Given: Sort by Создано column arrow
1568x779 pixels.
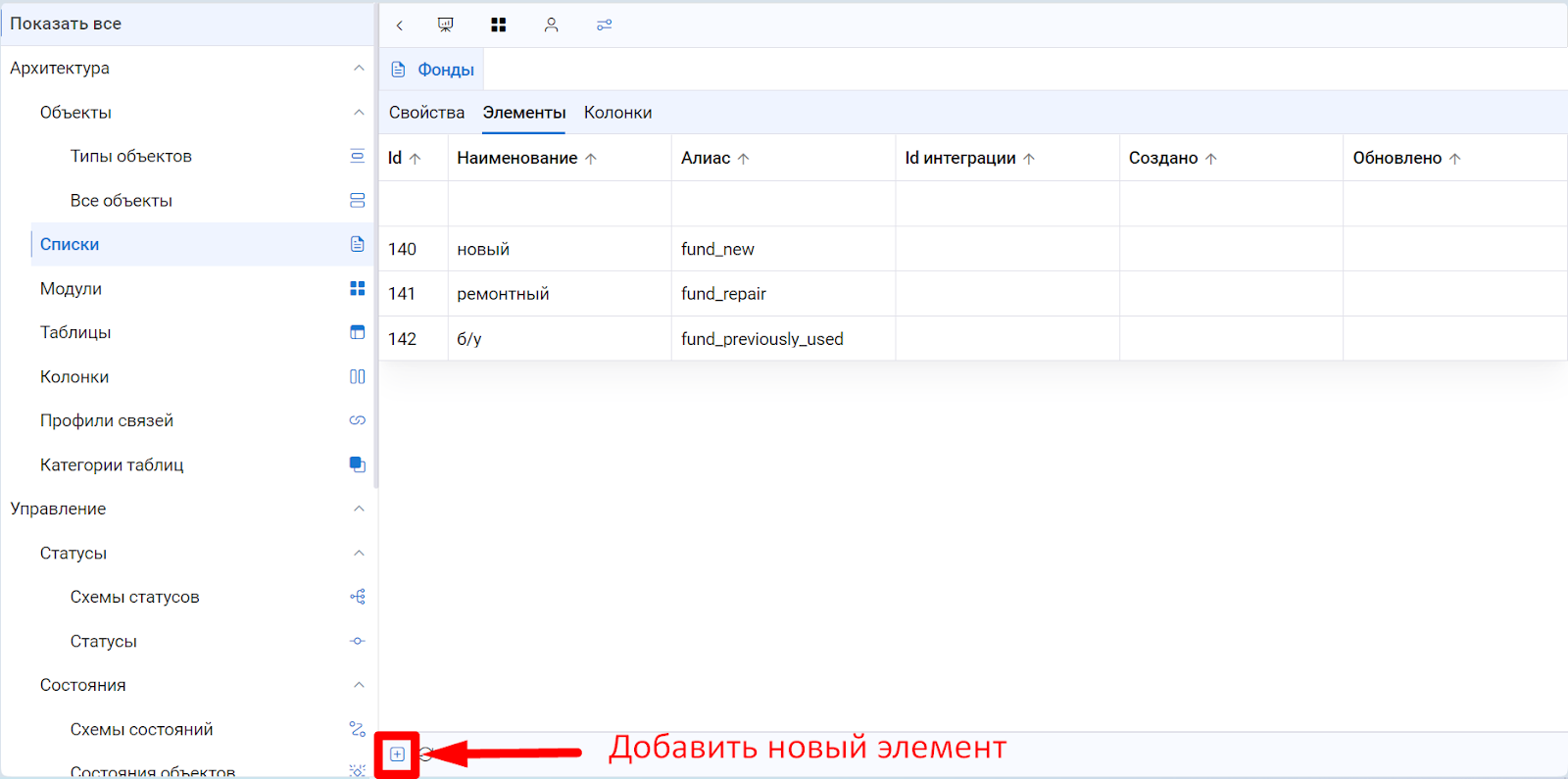Looking at the screenshot, I should point(1211,159).
